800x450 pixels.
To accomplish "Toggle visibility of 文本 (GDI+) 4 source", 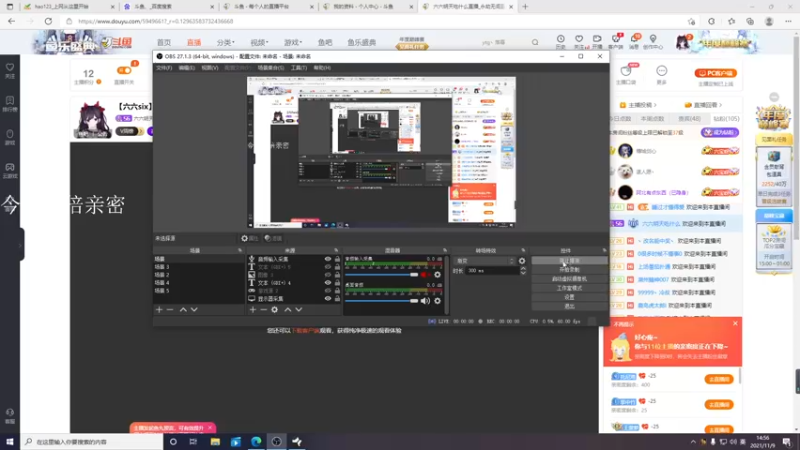I will (328, 283).
